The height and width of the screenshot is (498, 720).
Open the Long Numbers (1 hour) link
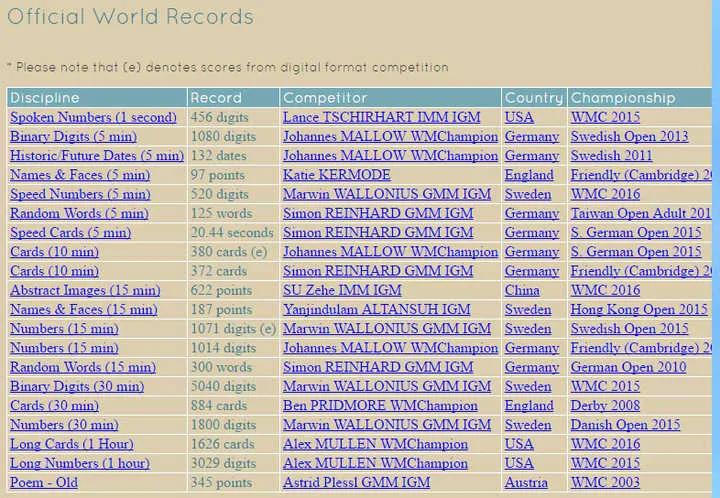coord(80,464)
